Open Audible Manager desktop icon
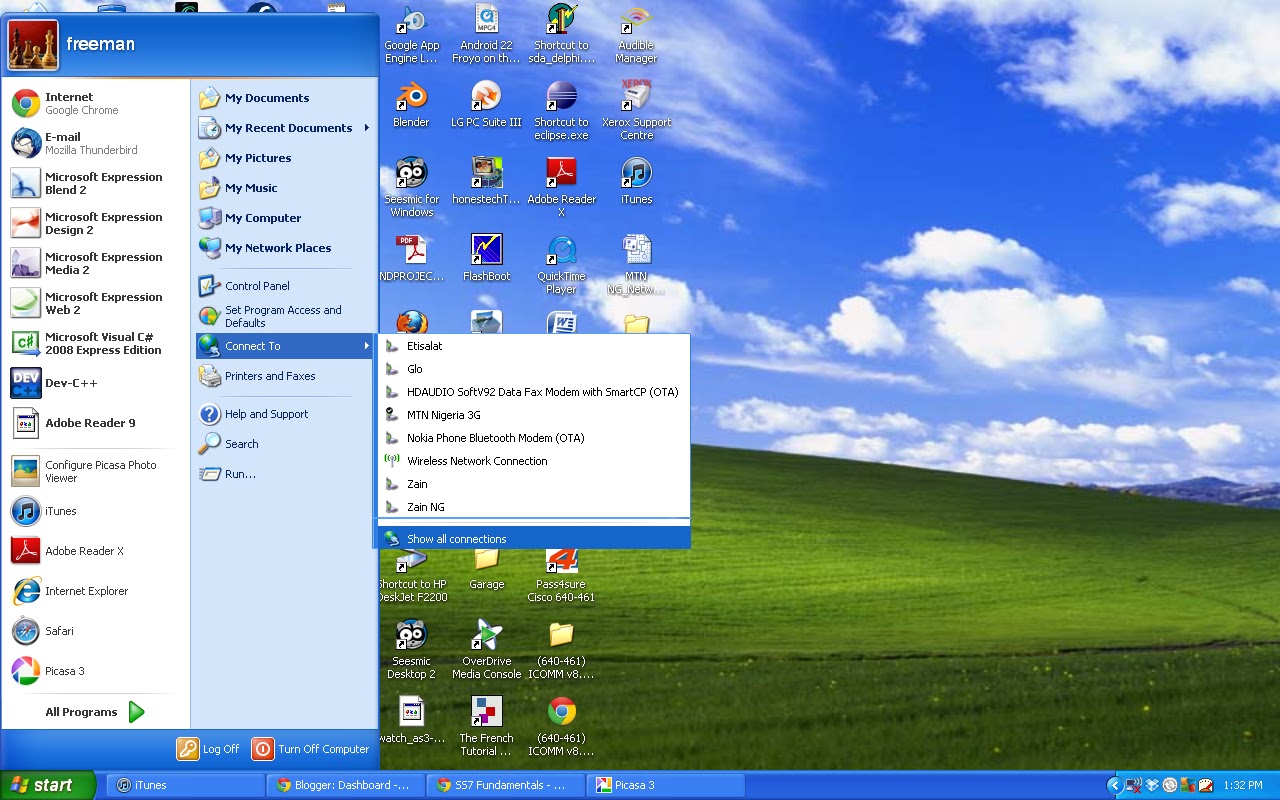The height and width of the screenshot is (800, 1280). point(636,35)
